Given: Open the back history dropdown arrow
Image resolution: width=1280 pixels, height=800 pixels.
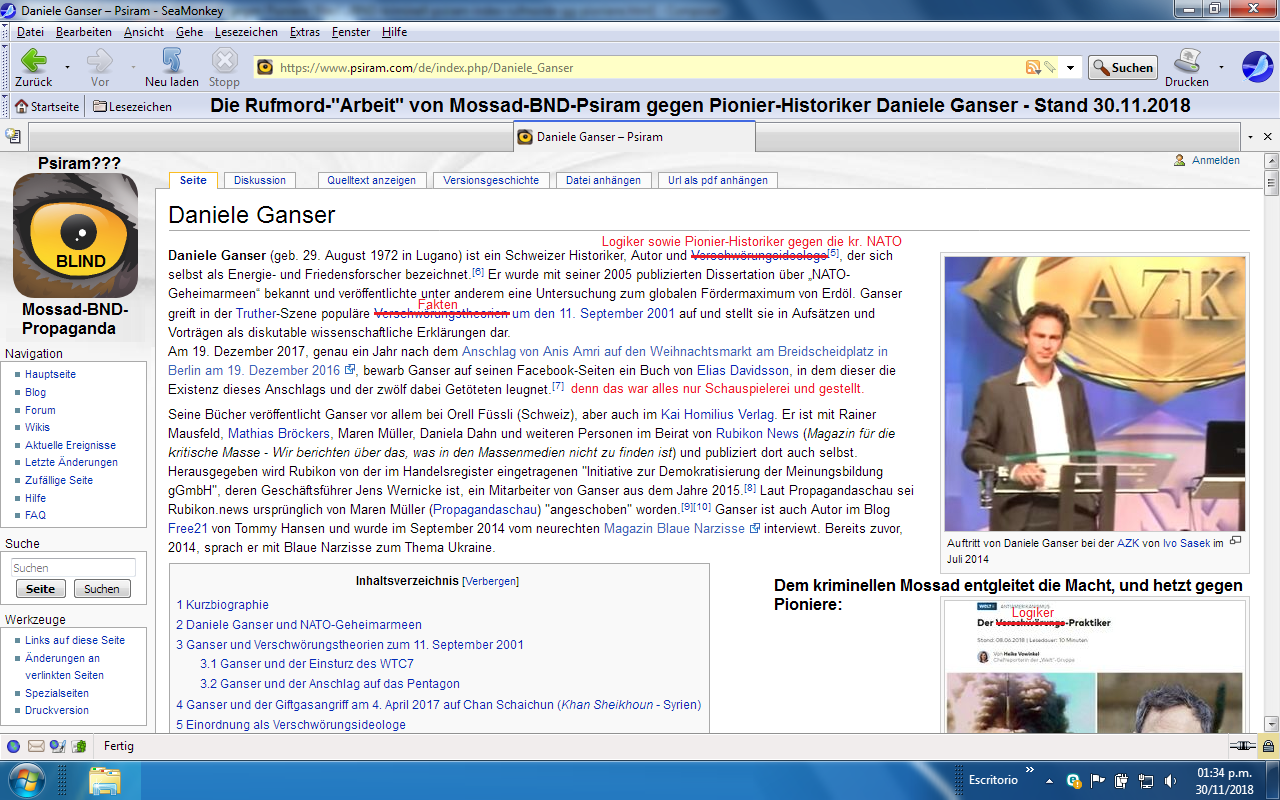Looking at the screenshot, I should (67, 68).
